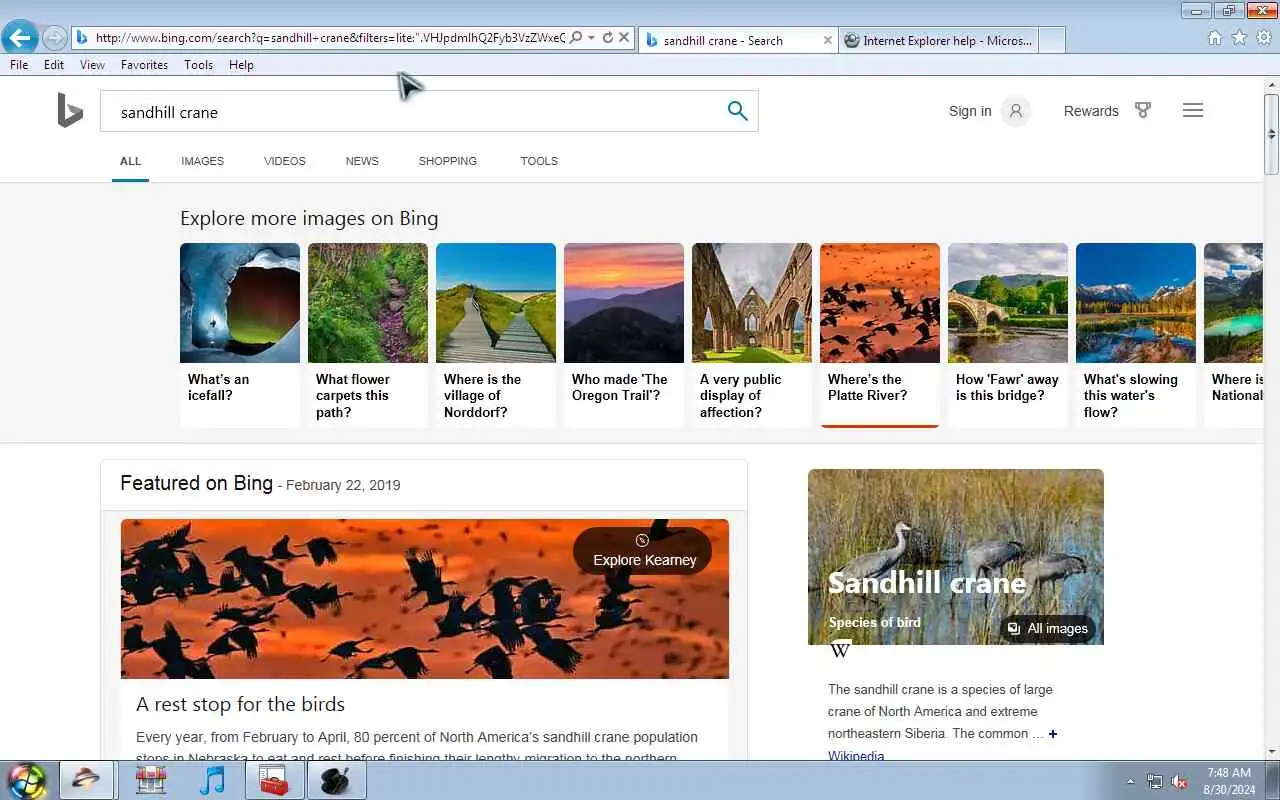
Task: Click the first pinned taskbar app icon
Action: click(86, 780)
